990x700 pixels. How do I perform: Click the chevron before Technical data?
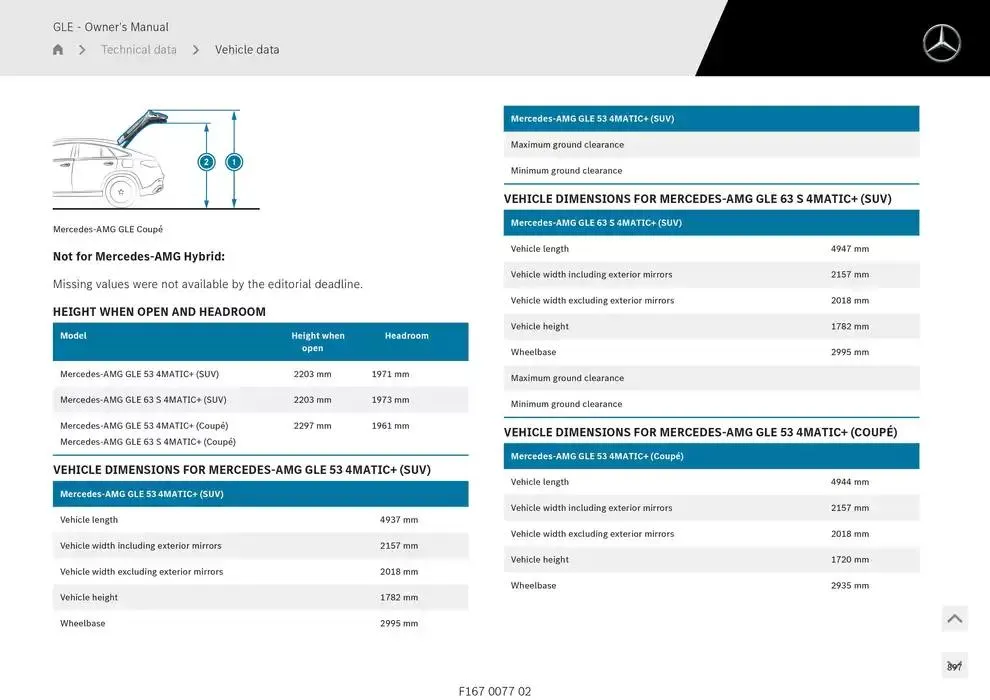[x=82, y=50]
